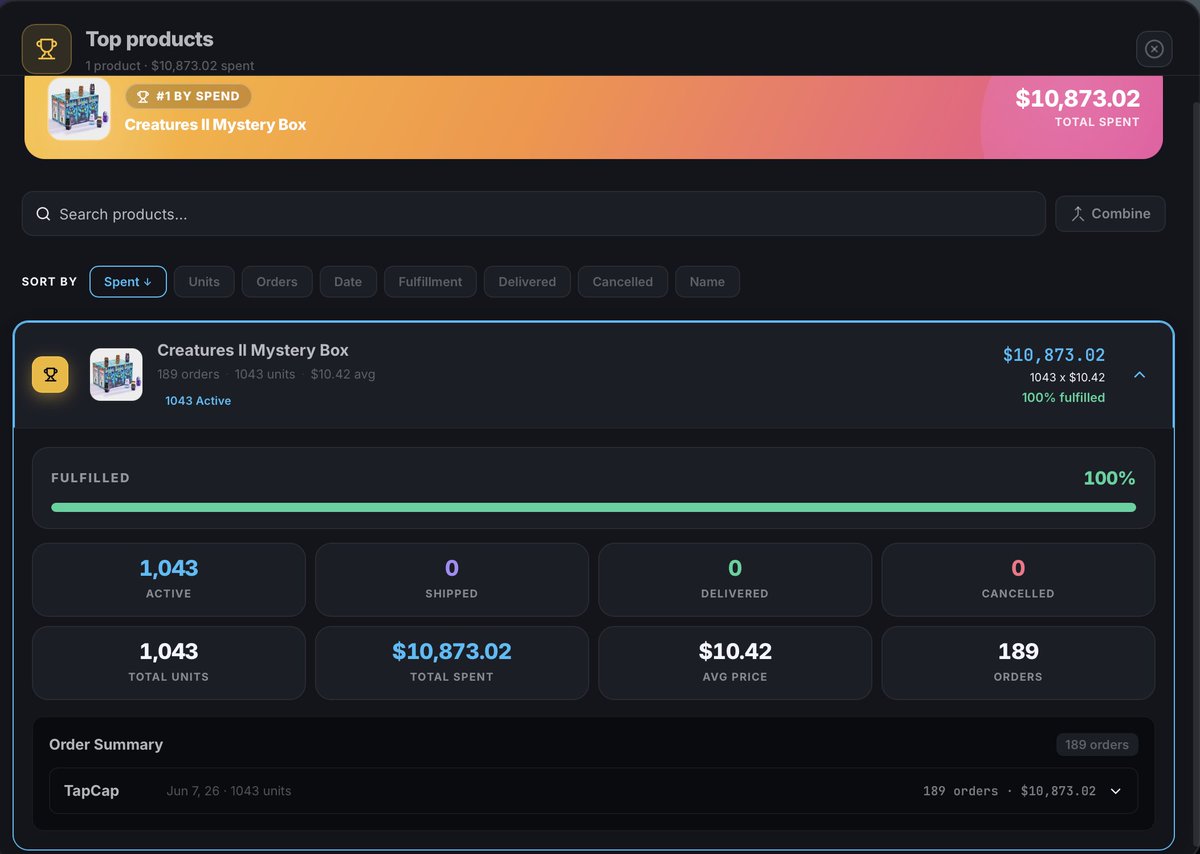Click the 1043 Active status tag
The width and height of the screenshot is (1200, 854).
[198, 401]
